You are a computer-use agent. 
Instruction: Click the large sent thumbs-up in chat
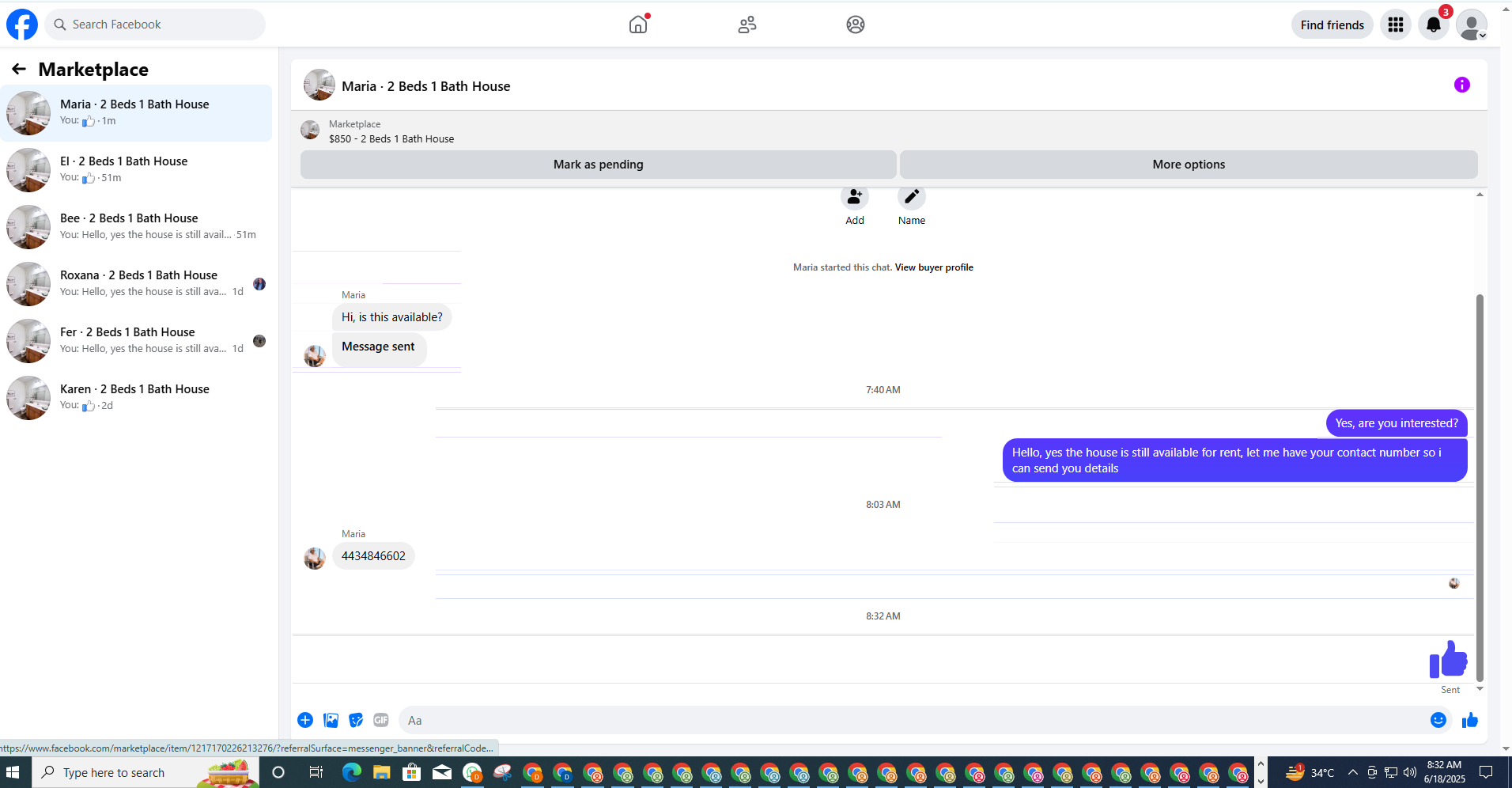pos(1449,660)
